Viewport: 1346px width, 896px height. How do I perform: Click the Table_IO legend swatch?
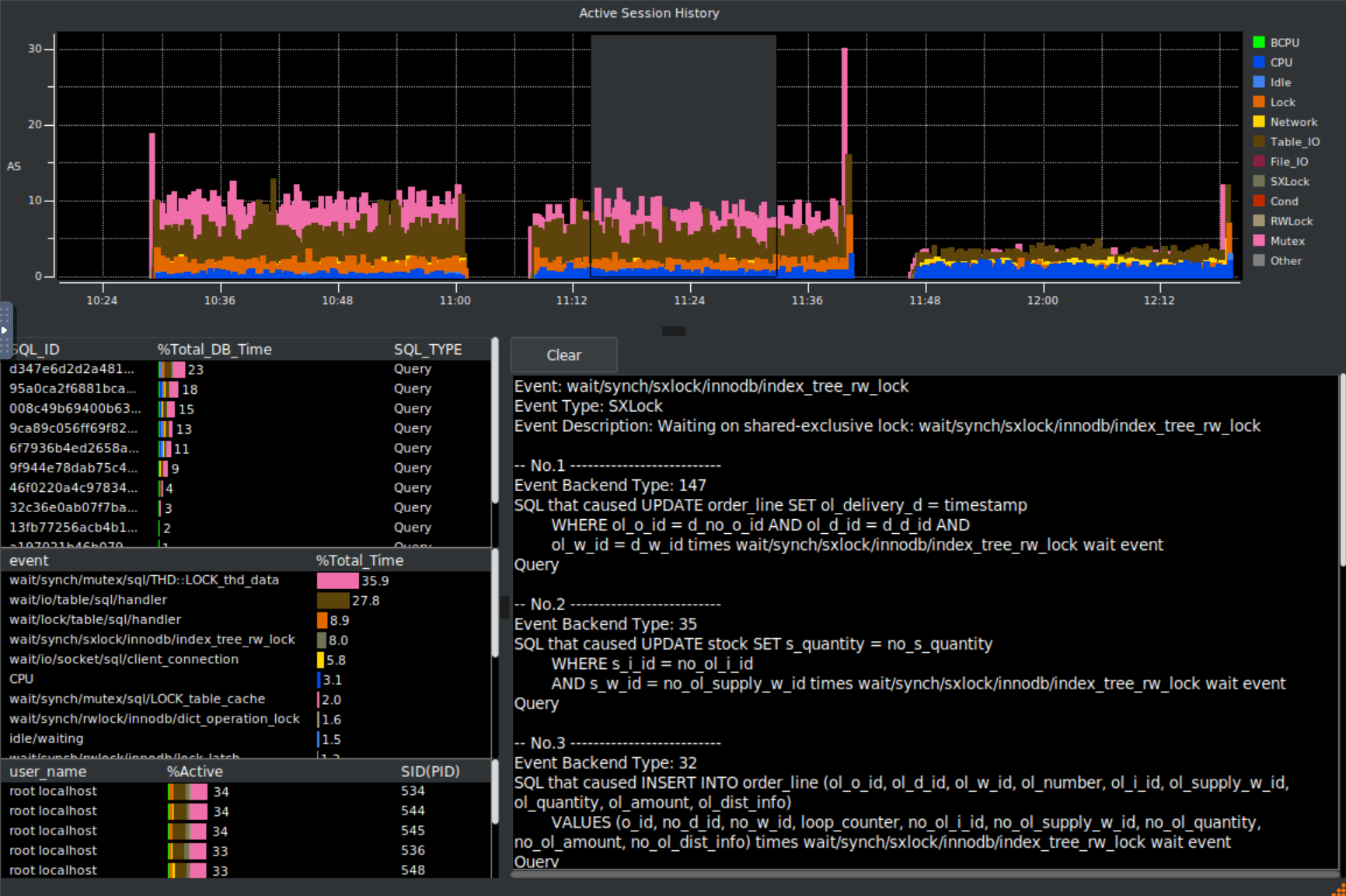pyautogui.click(x=1259, y=141)
